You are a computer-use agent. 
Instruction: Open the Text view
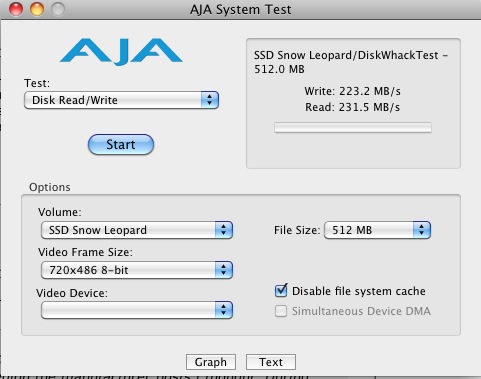(x=271, y=362)
